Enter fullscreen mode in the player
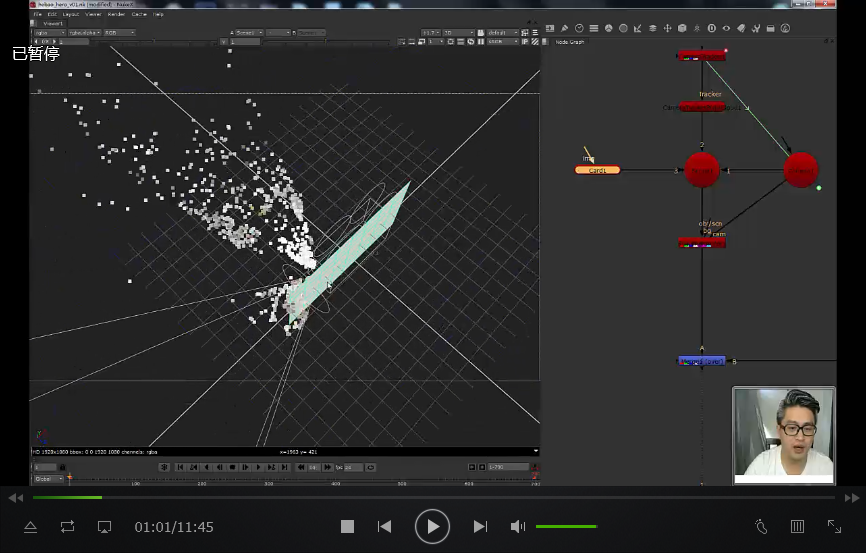 [834, 526]
